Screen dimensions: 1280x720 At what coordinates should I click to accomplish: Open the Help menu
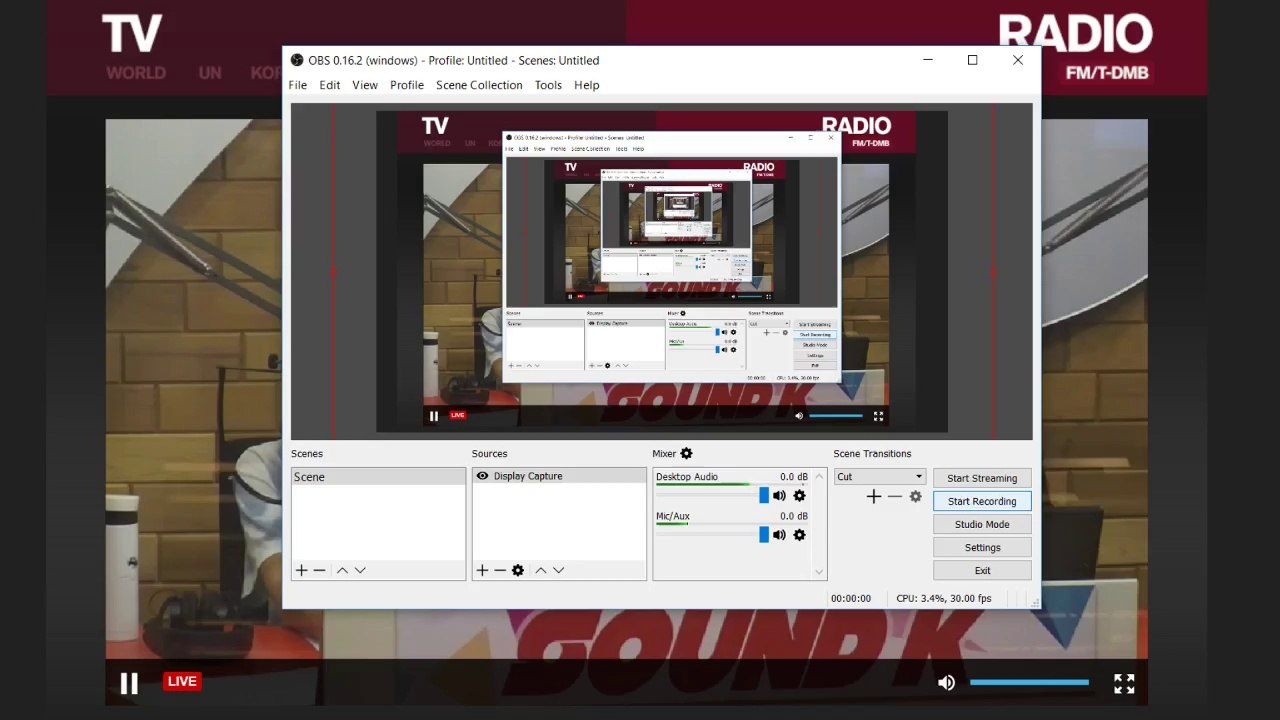point(587,85)
